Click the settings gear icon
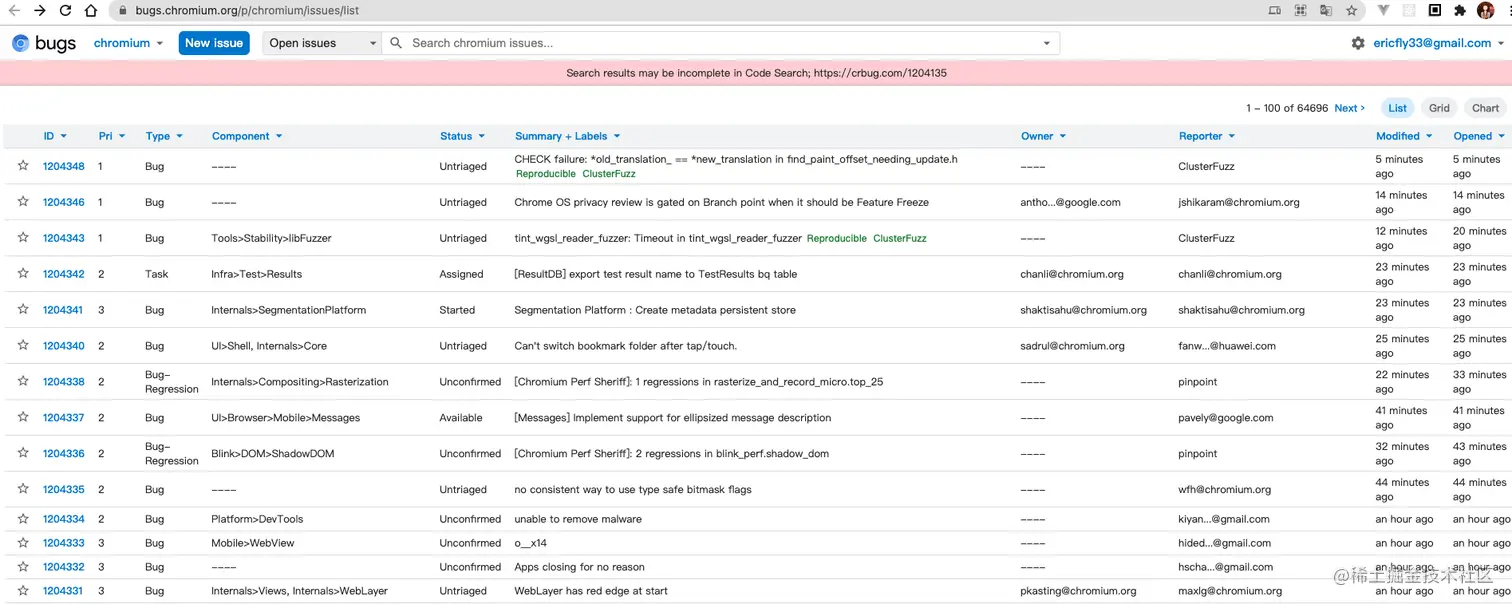The image size is (1512, 604). 1357,43
